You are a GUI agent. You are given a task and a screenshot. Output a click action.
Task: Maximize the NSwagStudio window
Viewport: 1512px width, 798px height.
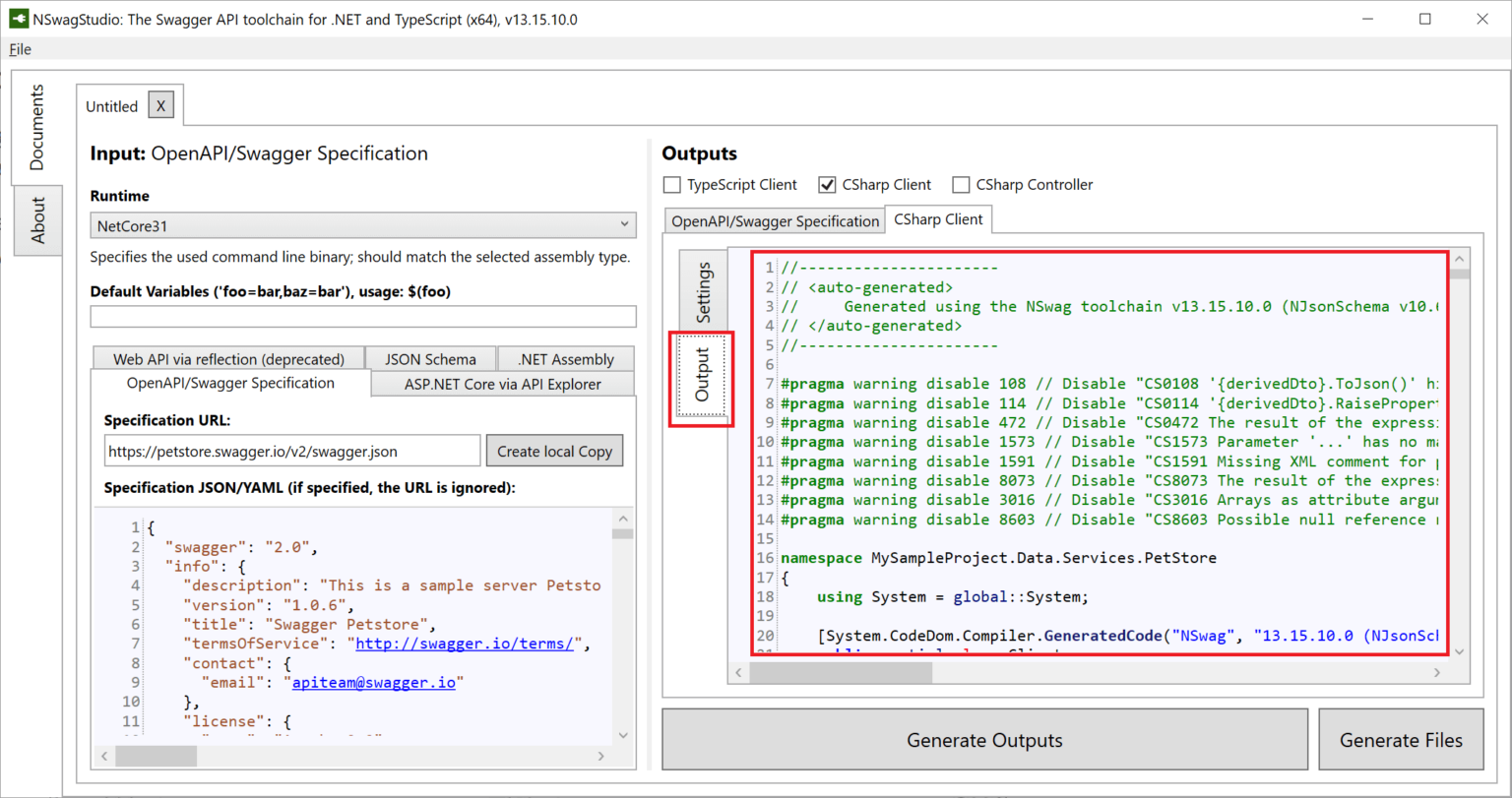pos(1424,19)
